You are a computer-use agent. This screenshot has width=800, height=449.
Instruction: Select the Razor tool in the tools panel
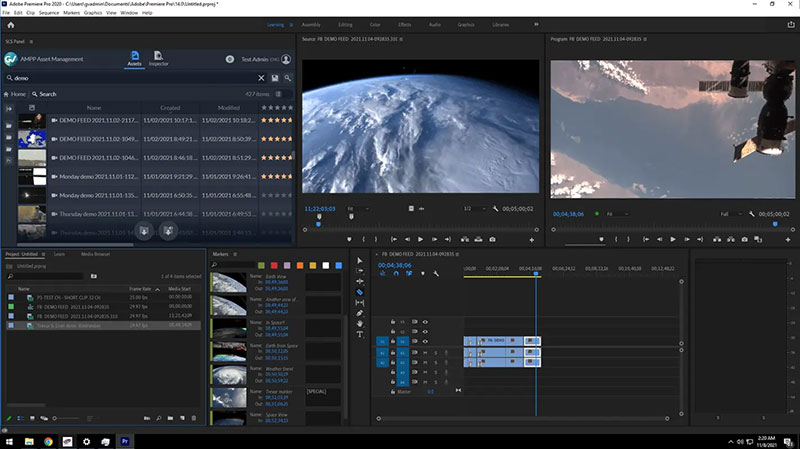[360, 292]
